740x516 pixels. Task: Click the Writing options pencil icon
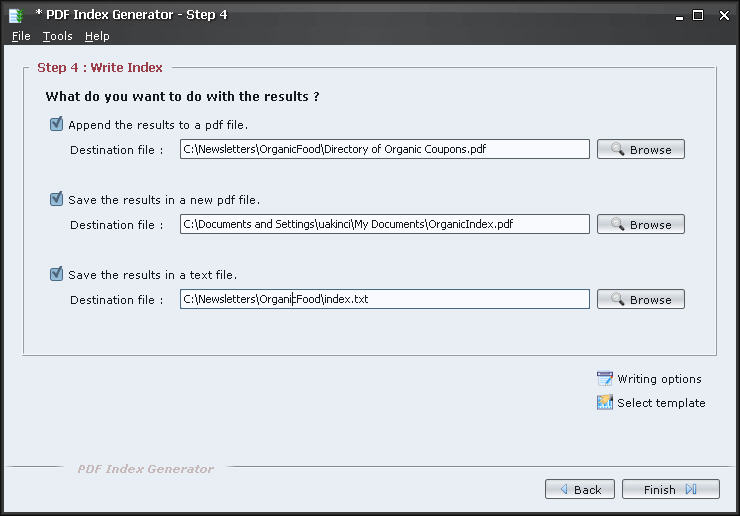click(x=604, y=379)
